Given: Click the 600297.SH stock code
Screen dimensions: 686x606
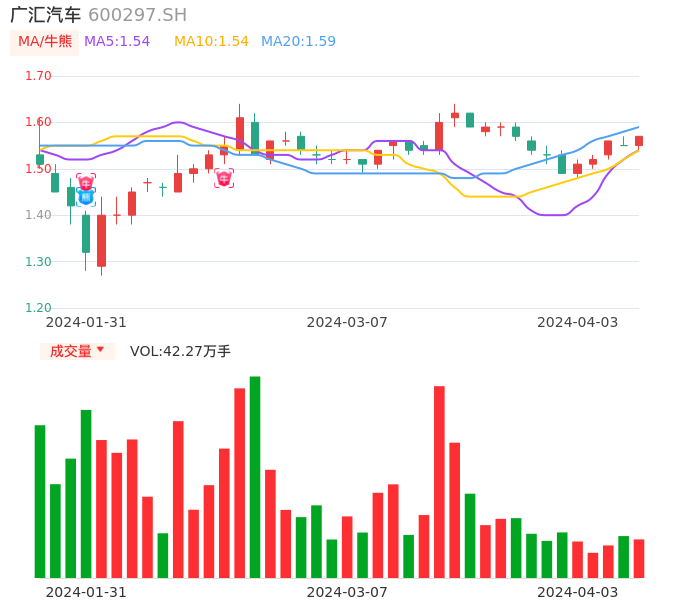Looking at the screenshot, I should coord(137,15).
